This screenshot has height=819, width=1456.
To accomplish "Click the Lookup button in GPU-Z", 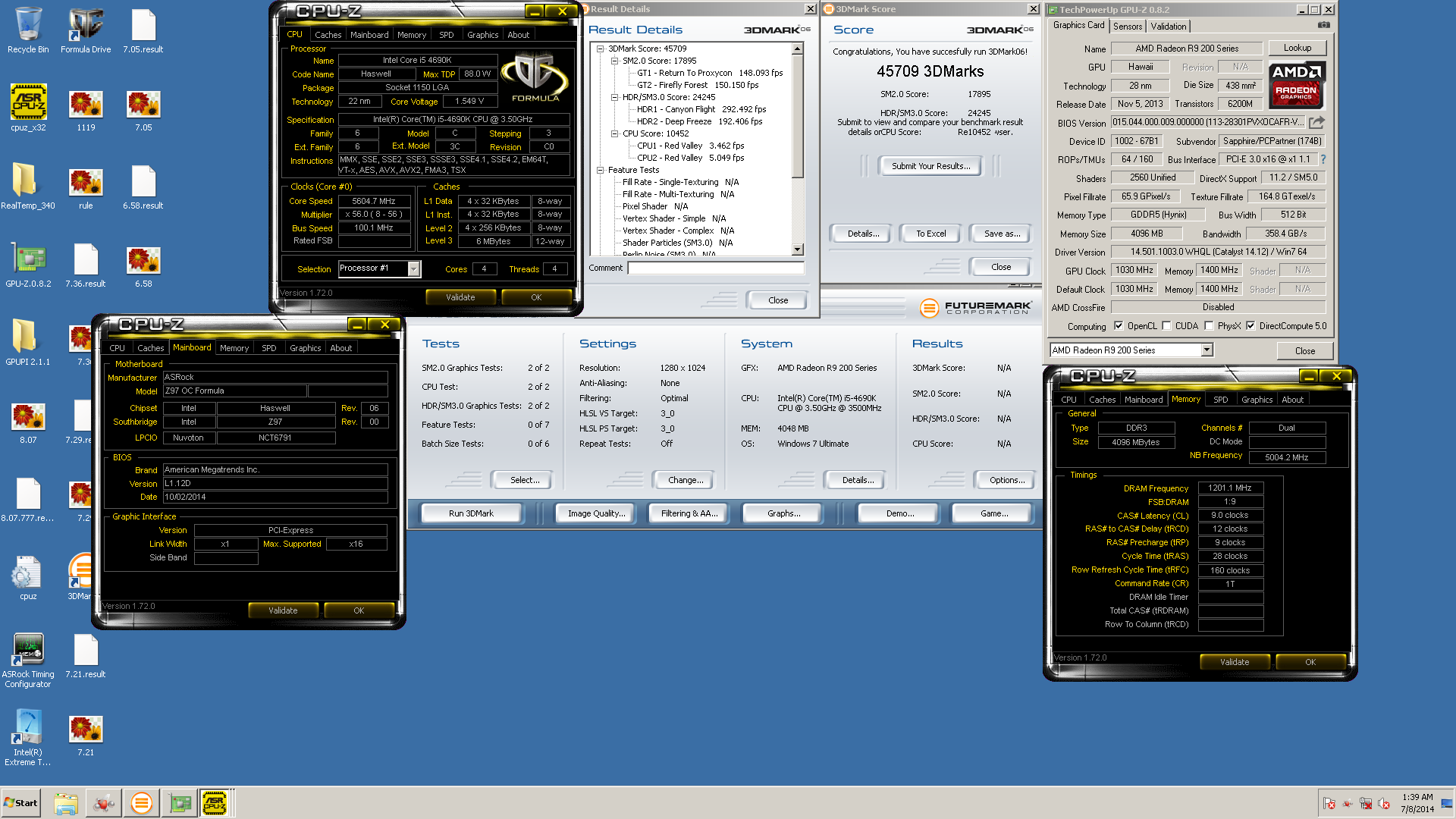I will pos(1297,48).
